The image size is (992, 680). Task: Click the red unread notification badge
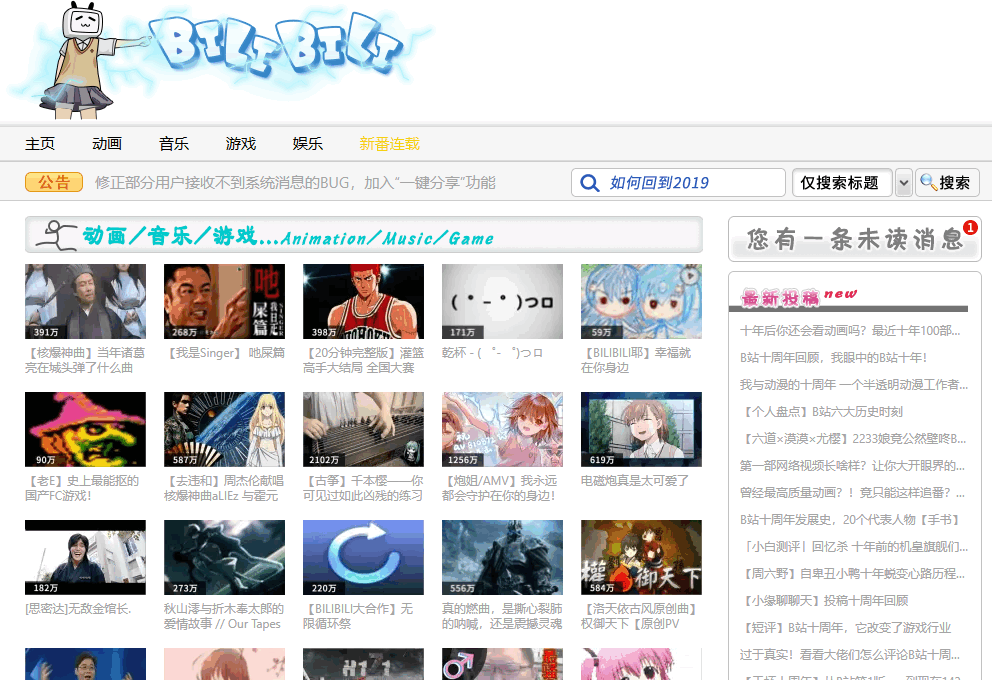pos(969,228)
